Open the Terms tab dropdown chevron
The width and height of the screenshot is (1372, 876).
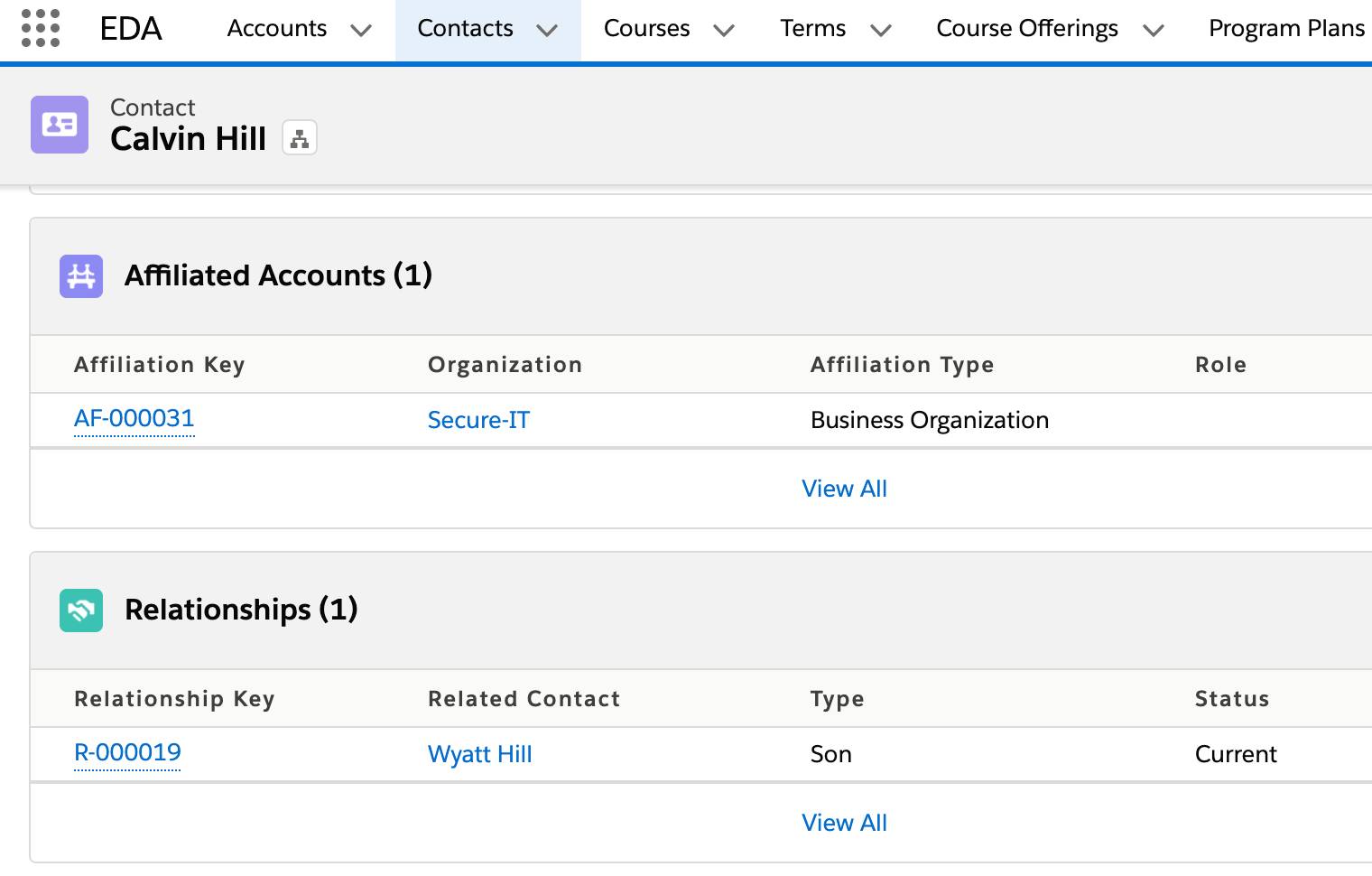(881, 30)
